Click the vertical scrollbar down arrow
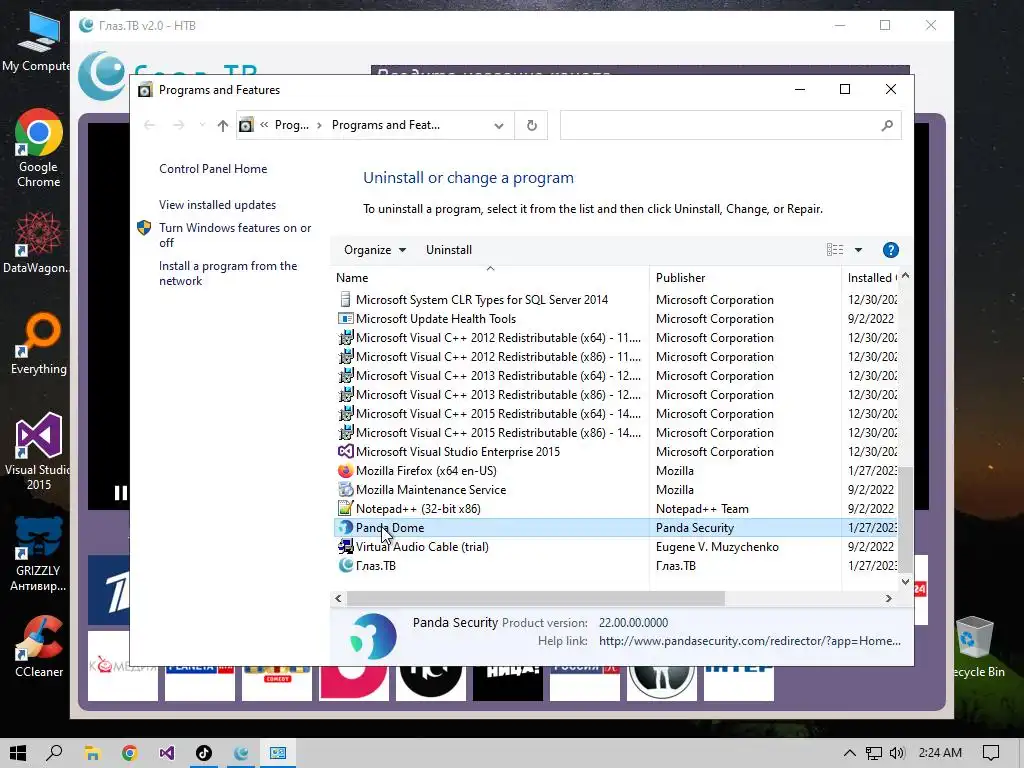The image size is (1024, 768). 904,582
